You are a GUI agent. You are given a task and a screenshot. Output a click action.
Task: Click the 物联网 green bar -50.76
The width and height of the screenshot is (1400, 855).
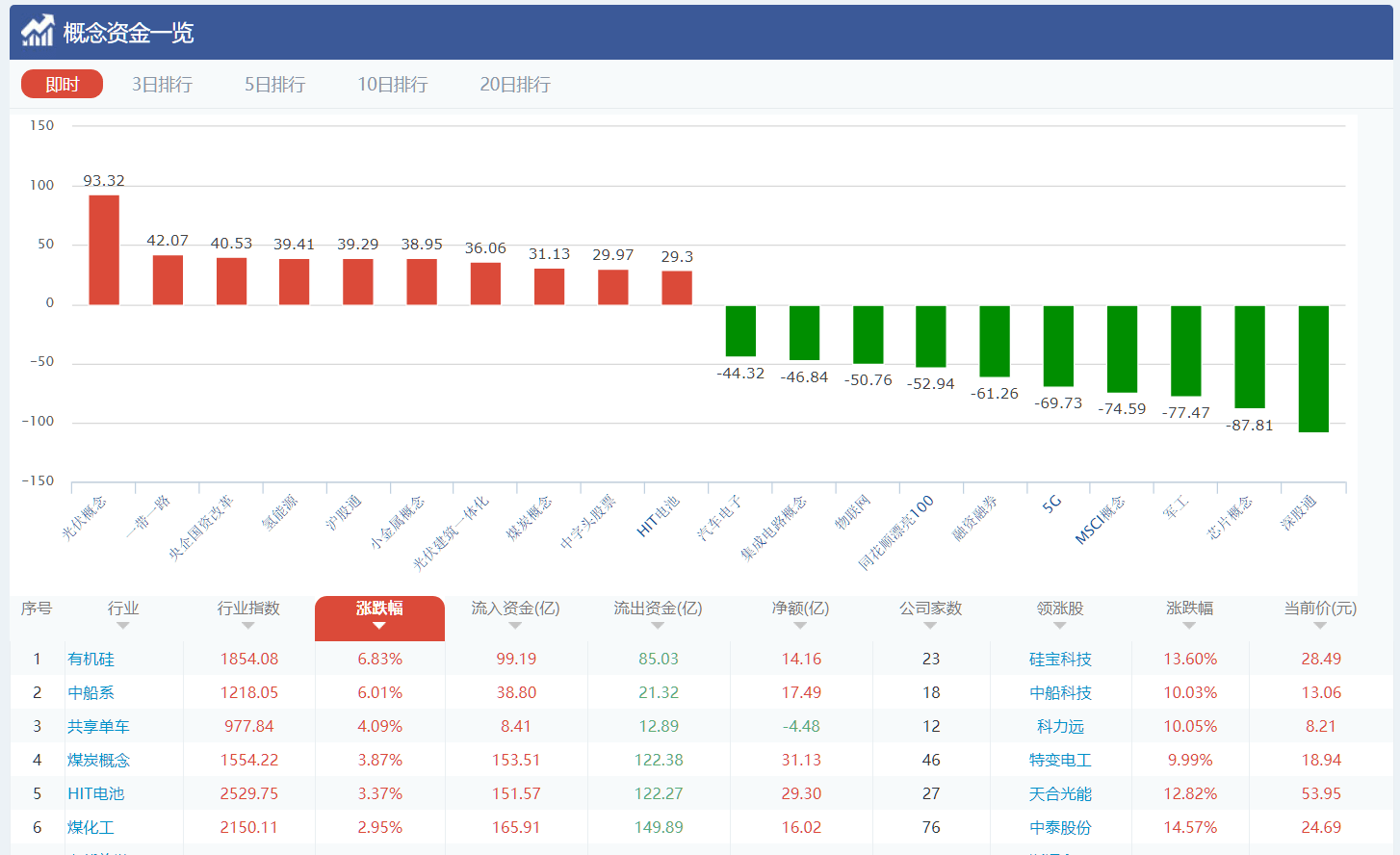(x=868, y=335)
